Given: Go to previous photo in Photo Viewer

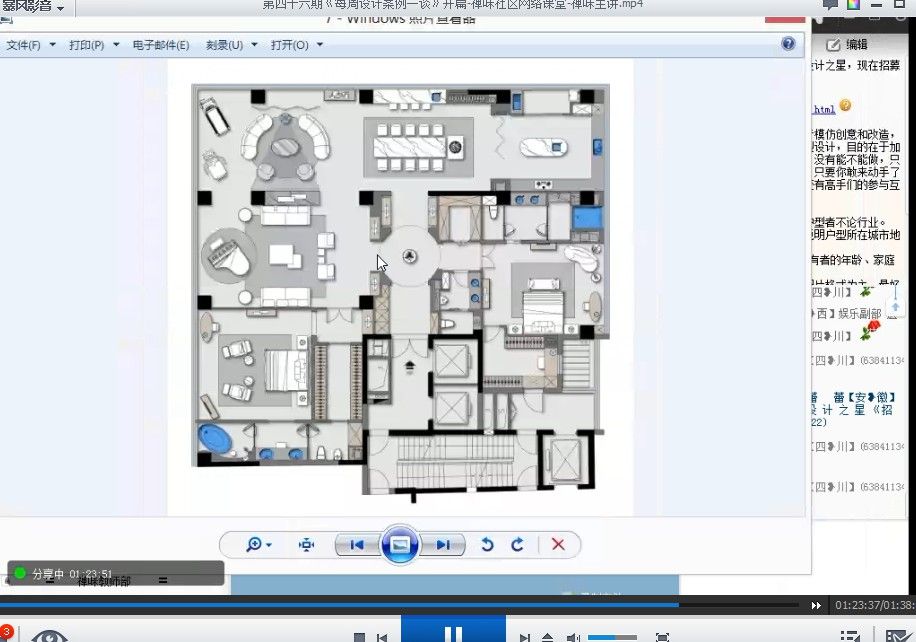Looking at the screenshot, I should click(358, 544).
